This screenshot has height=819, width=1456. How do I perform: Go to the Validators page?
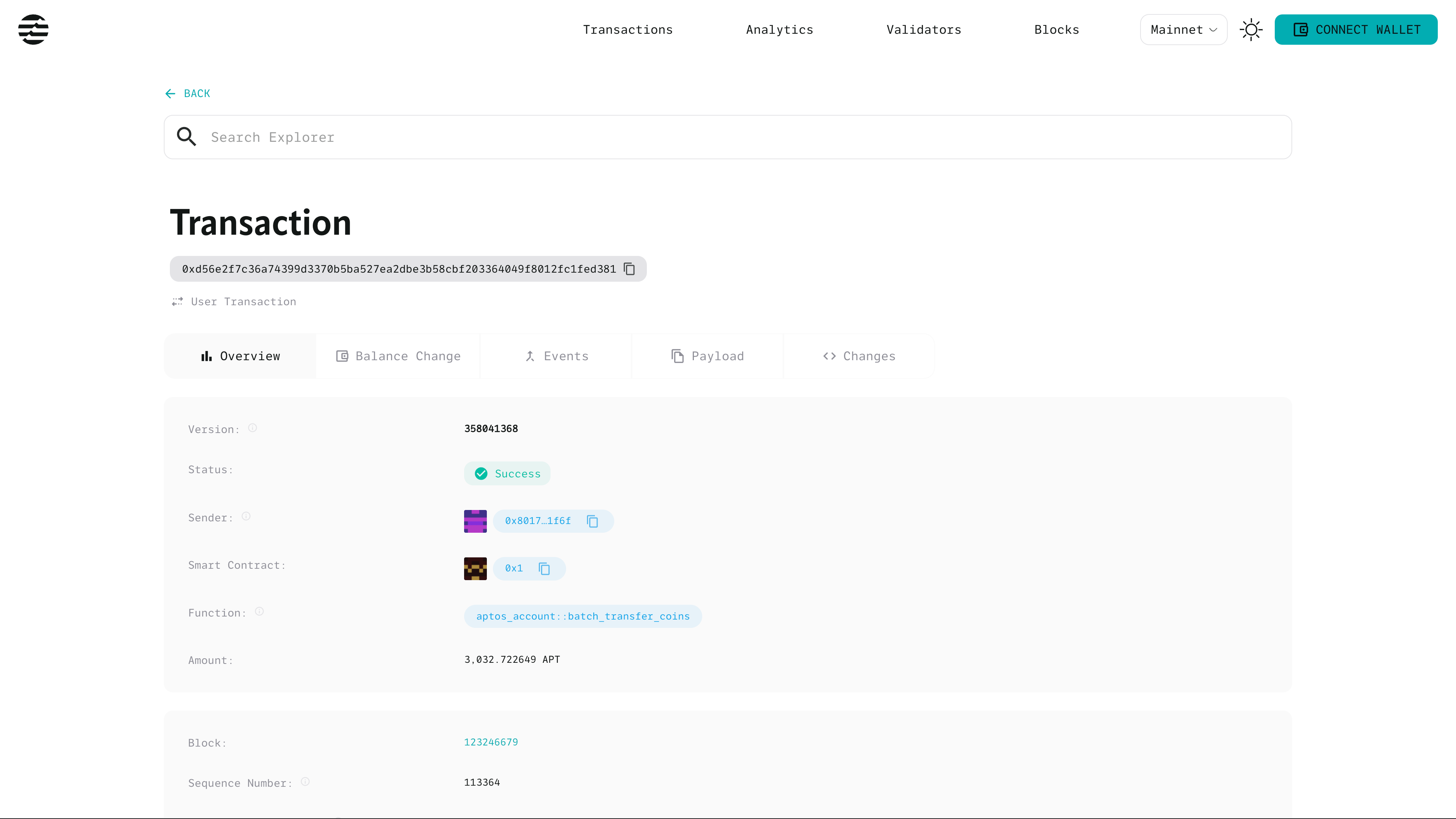tap(924, 30)
